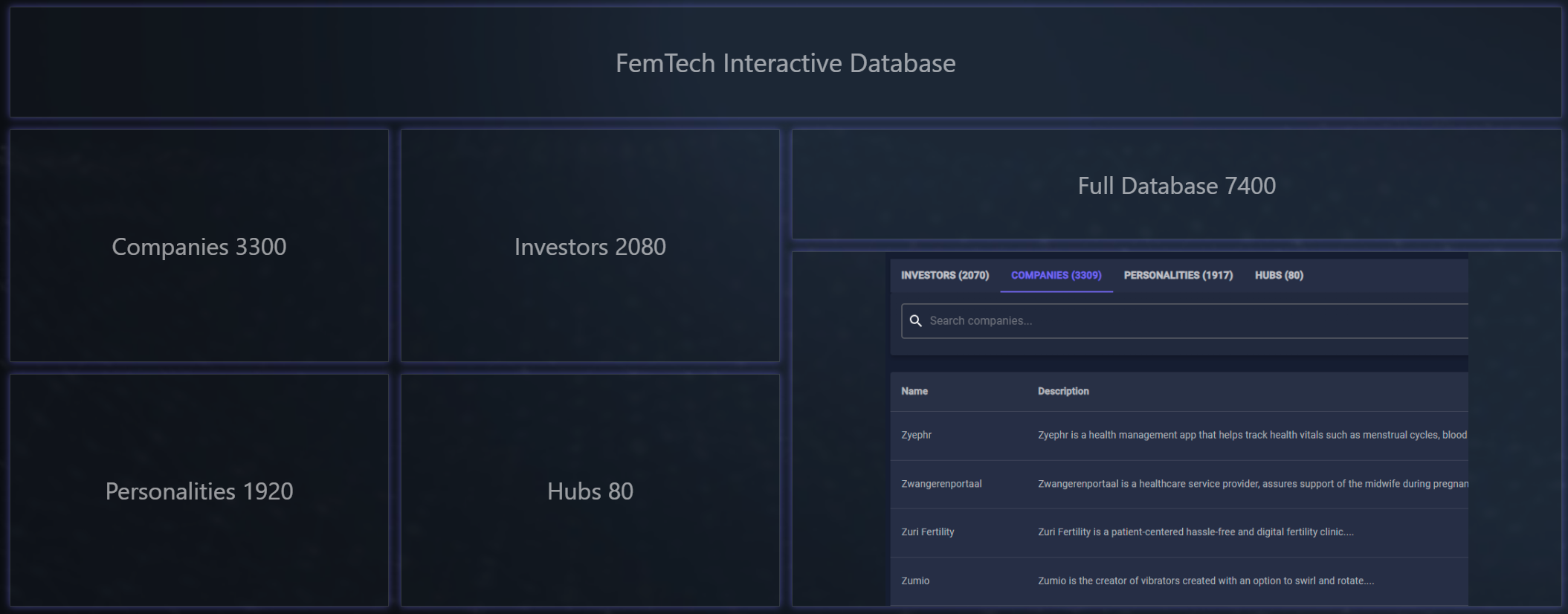The image size is (1568, 614).
Task: Open the Investors 2080 tile
Action: coord(590,246)
